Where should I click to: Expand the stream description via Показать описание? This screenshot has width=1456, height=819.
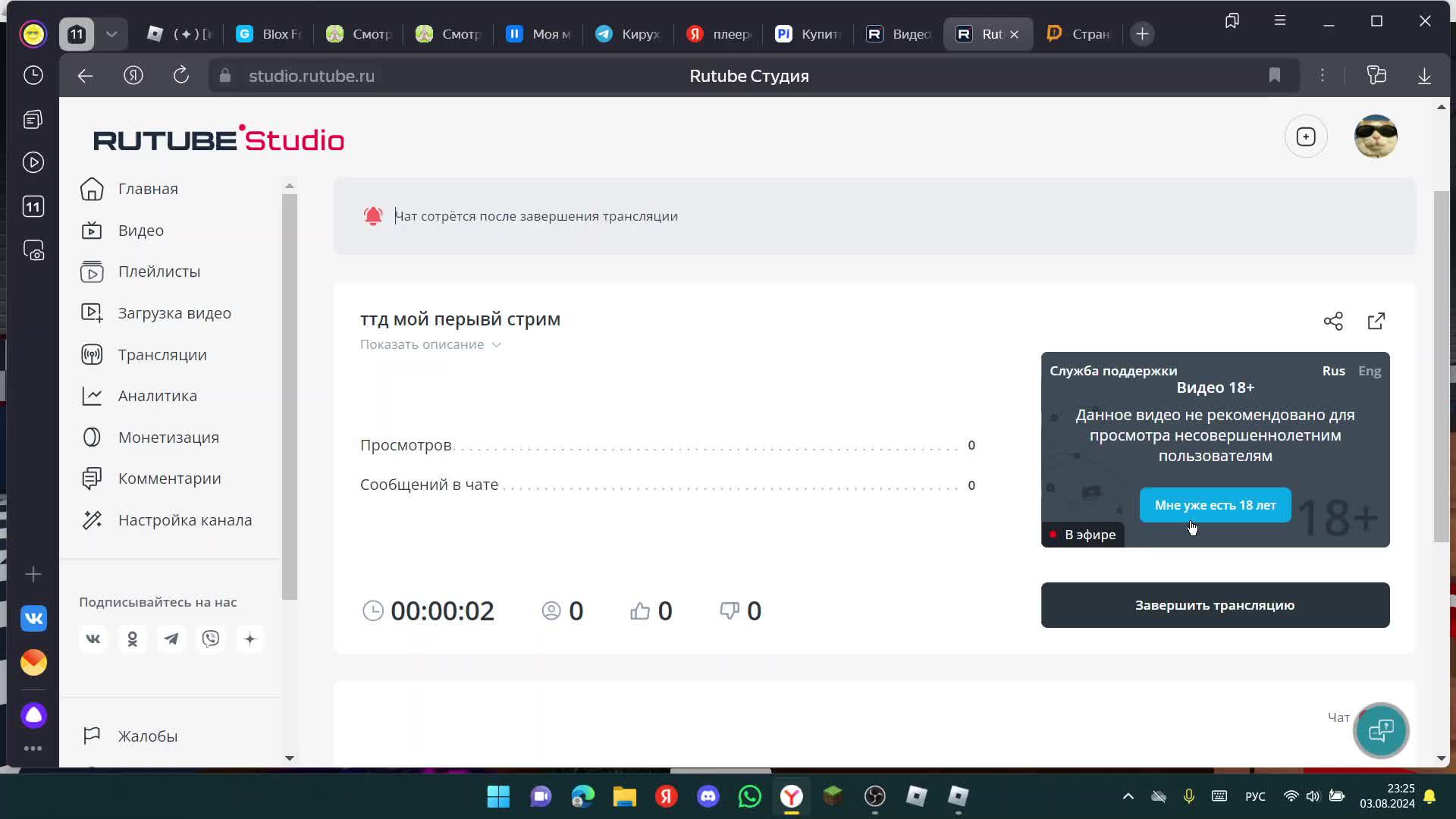tap(429, 344)
